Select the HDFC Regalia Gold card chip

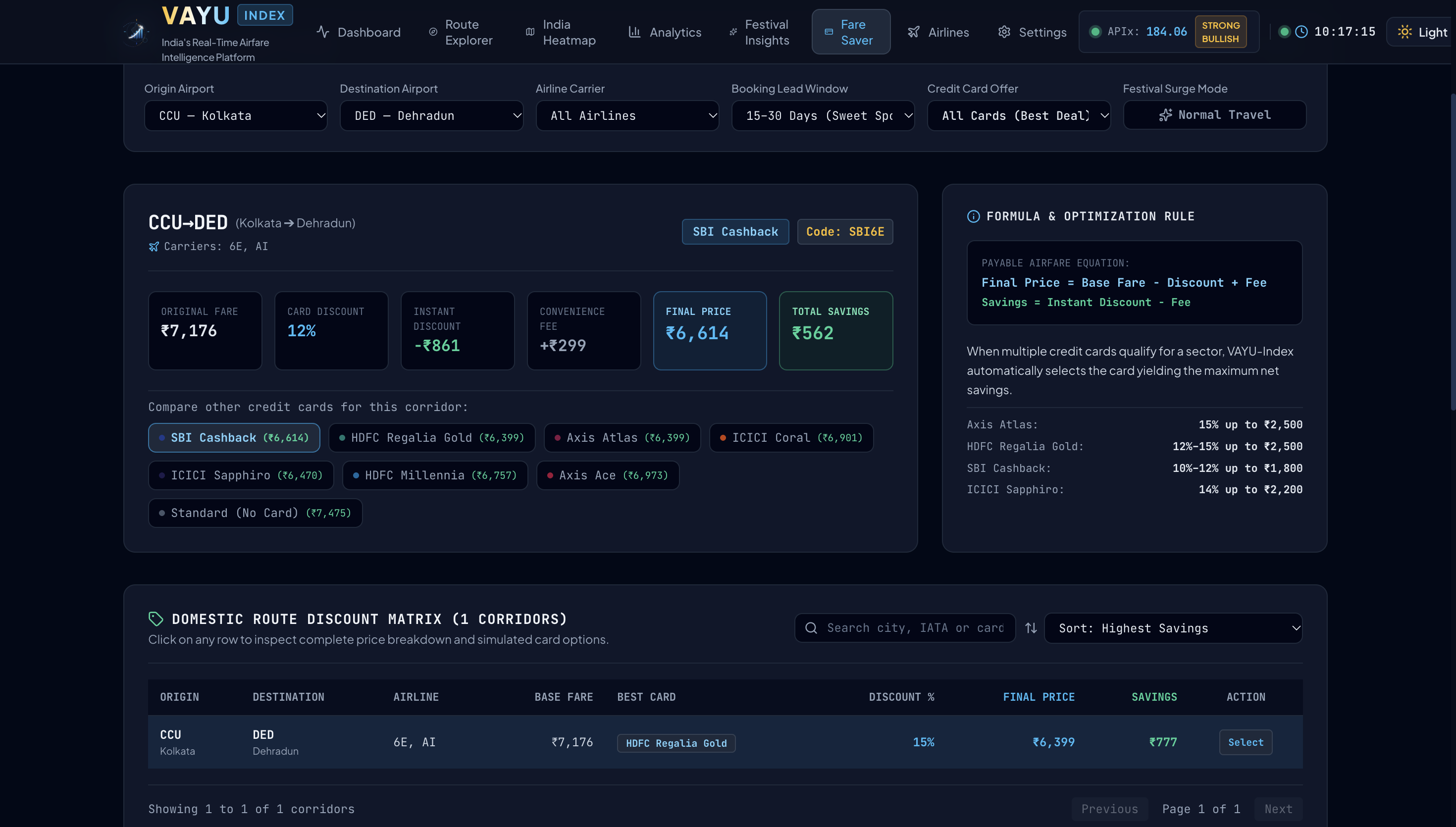(x=431, y=437)
